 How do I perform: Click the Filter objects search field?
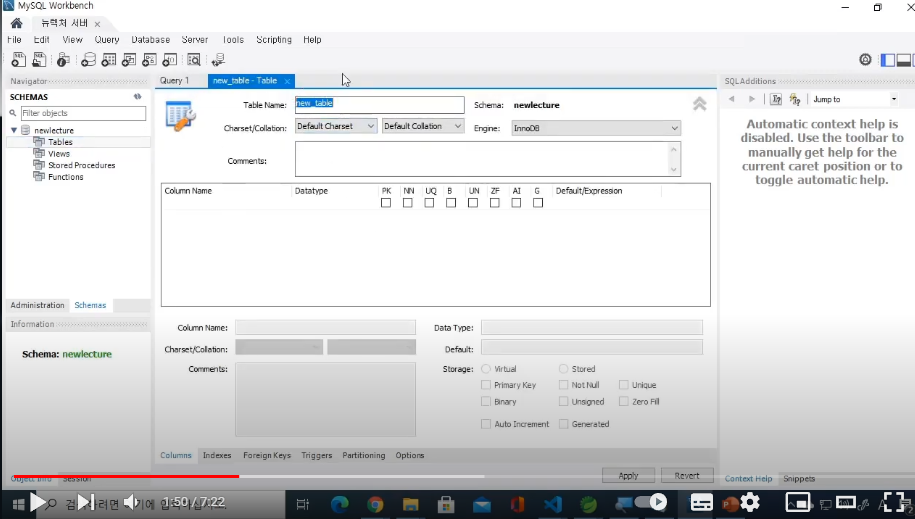[83, 113]
